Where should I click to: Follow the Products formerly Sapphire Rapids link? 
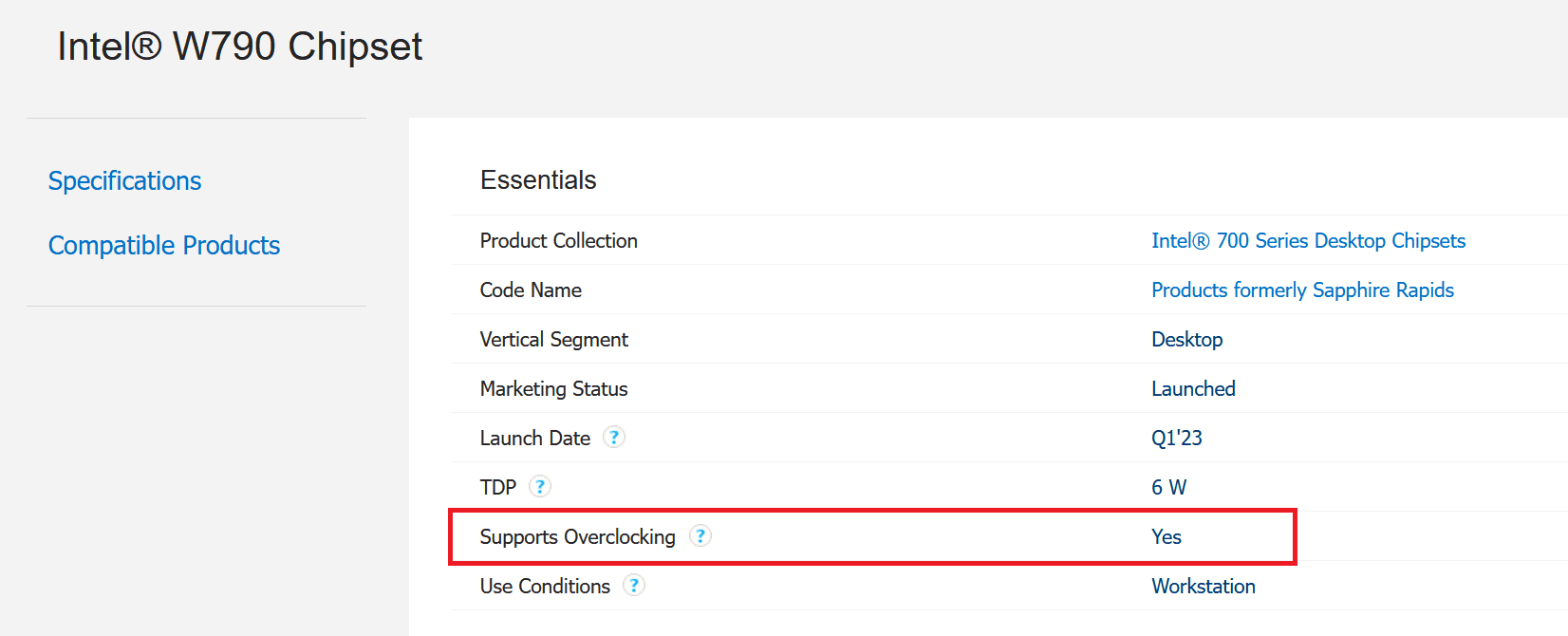tap(1302, 290)
